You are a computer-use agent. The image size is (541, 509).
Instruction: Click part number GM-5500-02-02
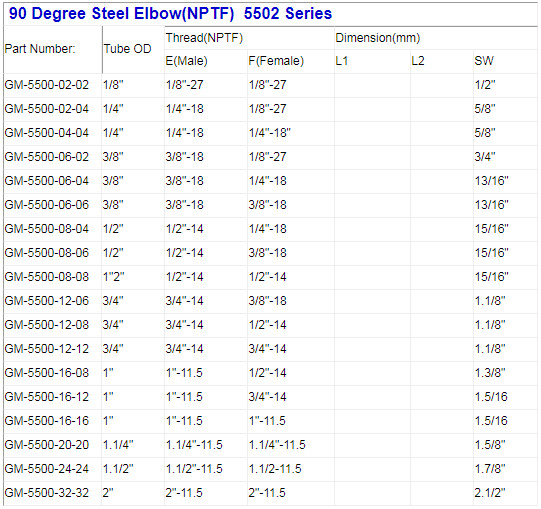point(47,85)
